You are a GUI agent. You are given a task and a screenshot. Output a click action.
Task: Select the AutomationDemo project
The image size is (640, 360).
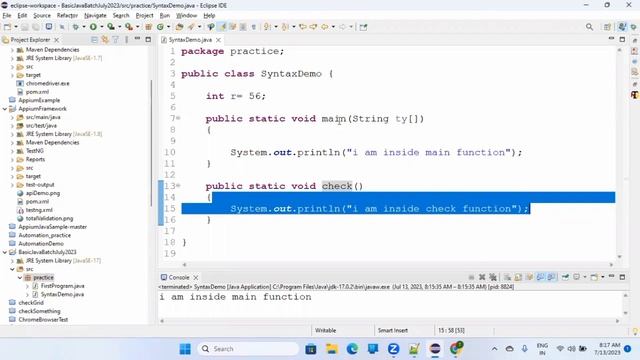click(41, 244)
